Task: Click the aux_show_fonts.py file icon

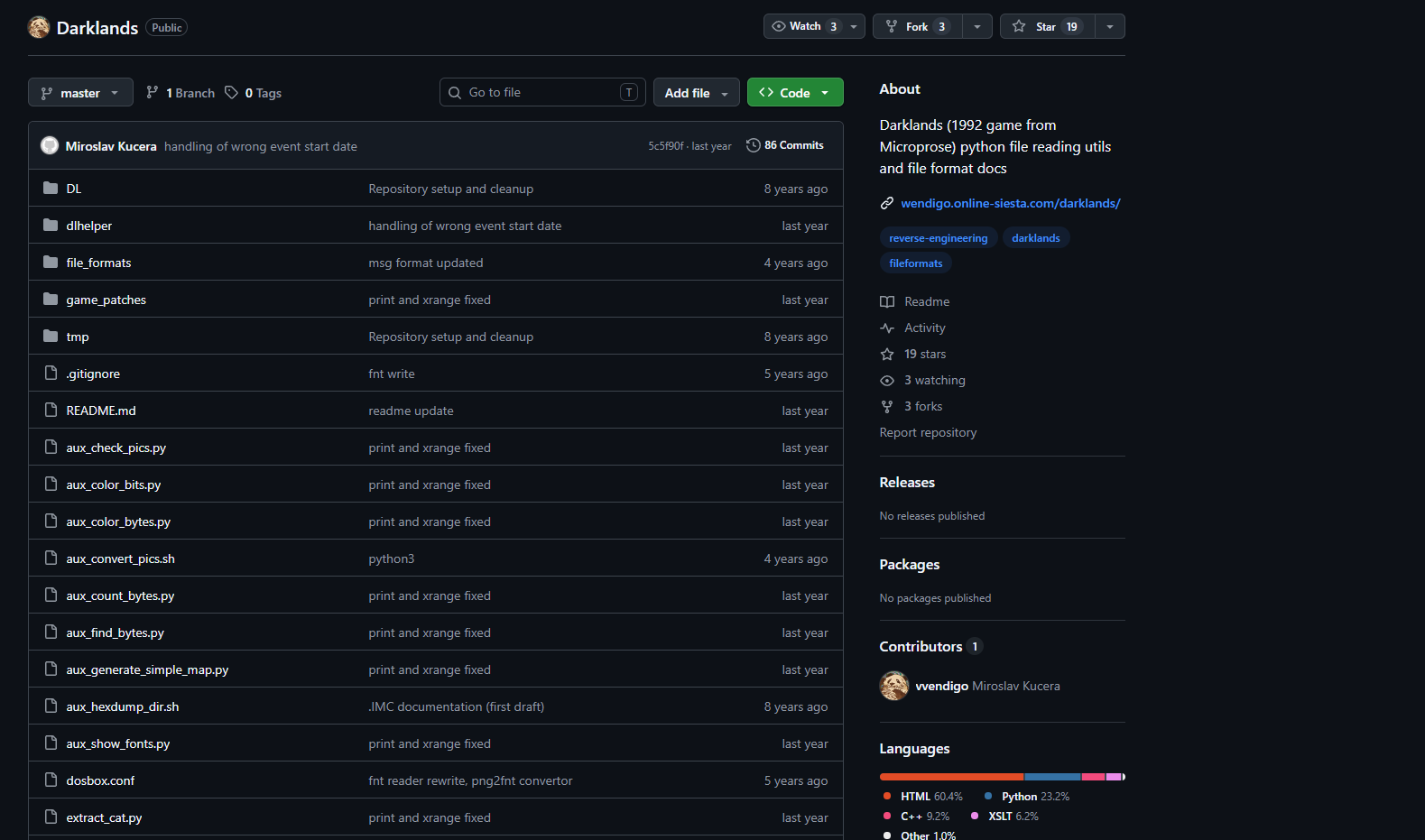Action: tap(51, 743)
